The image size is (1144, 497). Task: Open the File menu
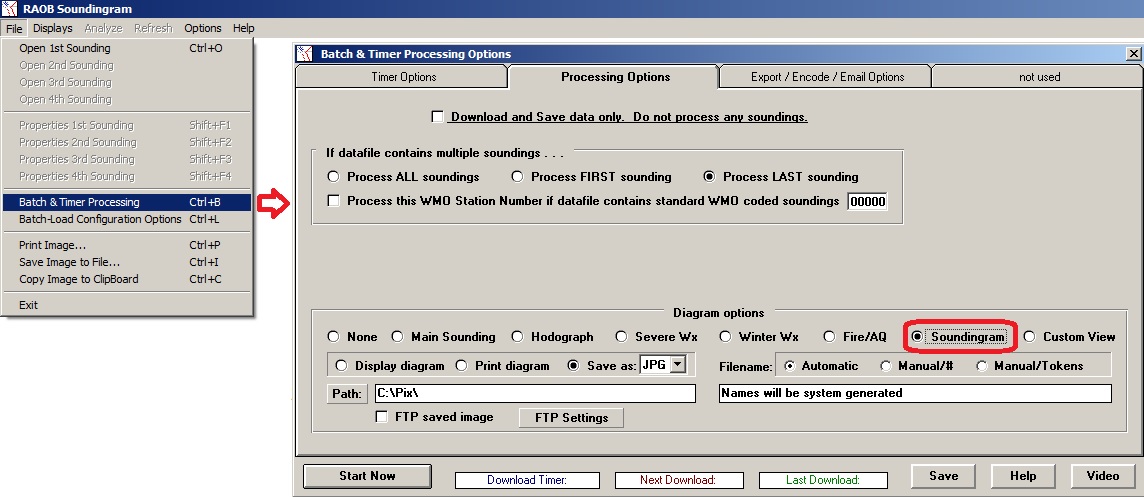click(x=14, y=28)
